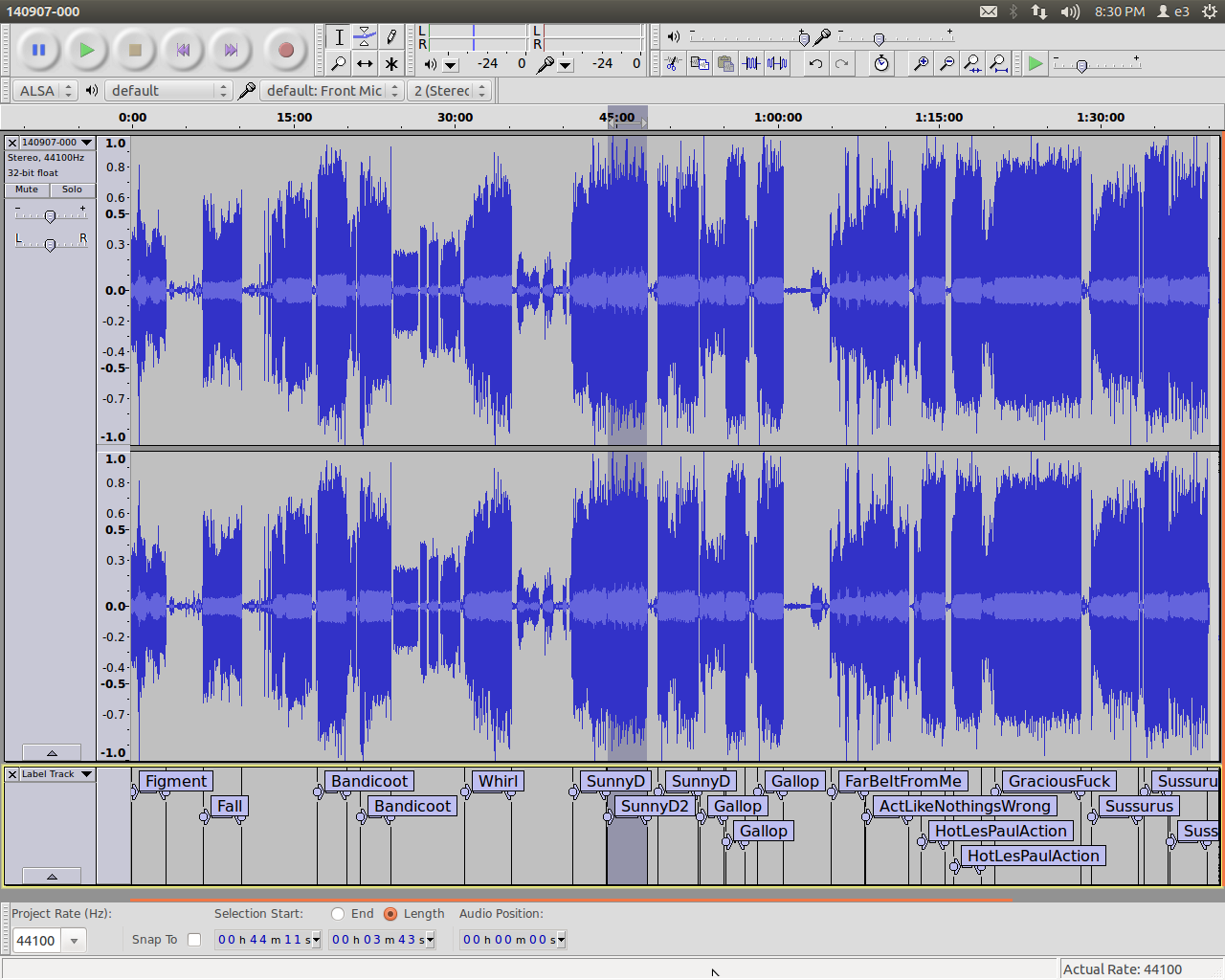Select the Envelope tool
The height and width of the screenshot is (980, 1225).
click(x=365, y=37)
